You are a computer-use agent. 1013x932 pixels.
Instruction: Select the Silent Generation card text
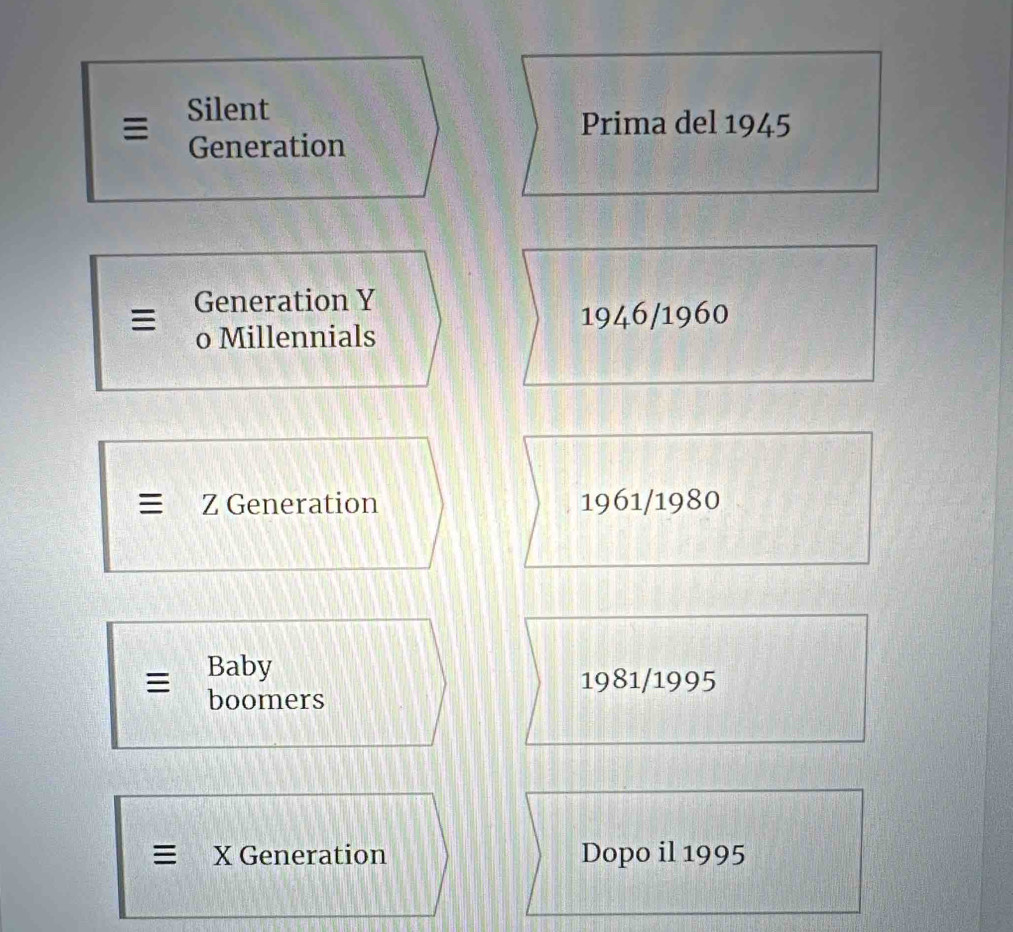coord(266,128)
